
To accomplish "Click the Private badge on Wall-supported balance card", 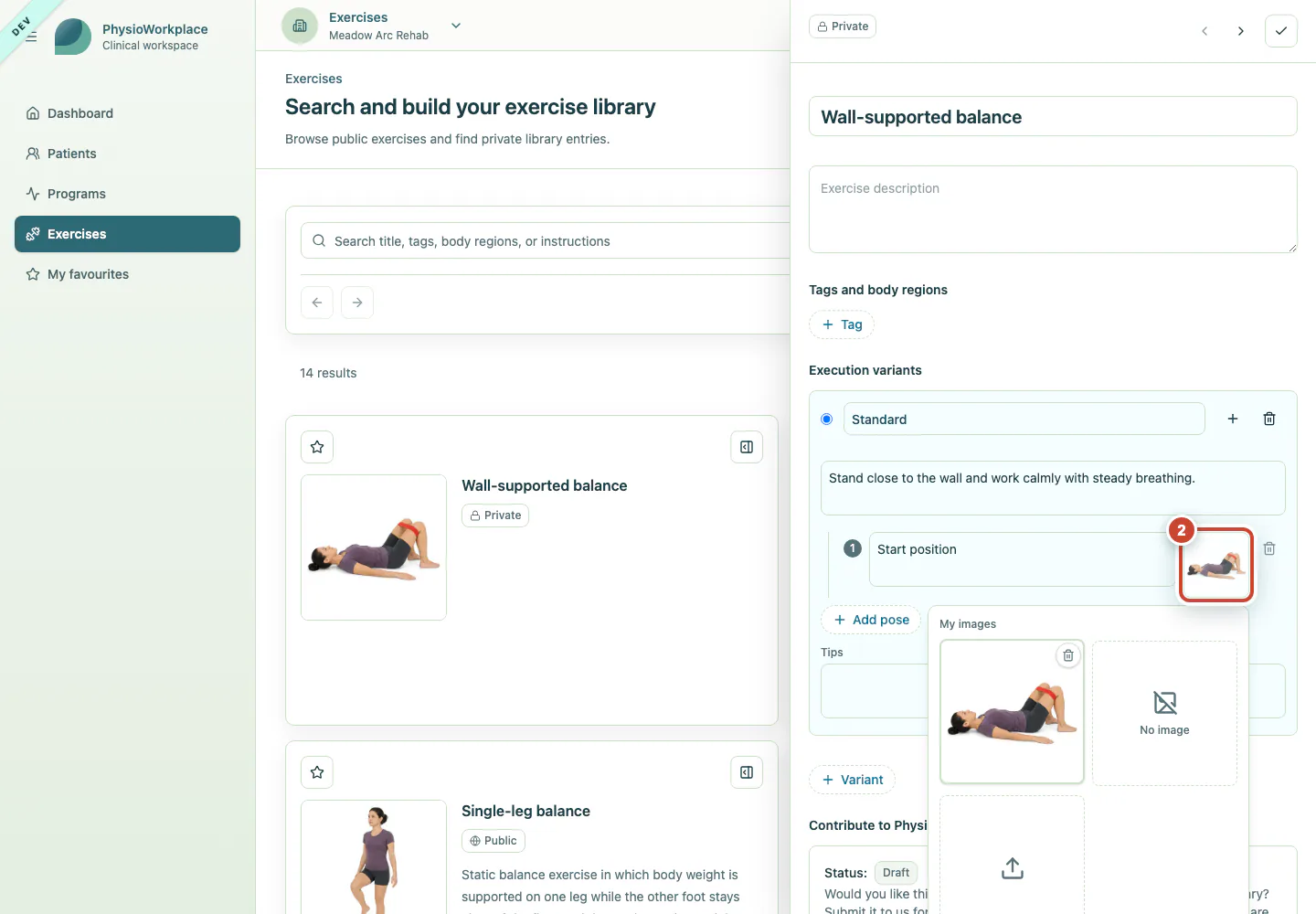I will (x=495, y=515).
